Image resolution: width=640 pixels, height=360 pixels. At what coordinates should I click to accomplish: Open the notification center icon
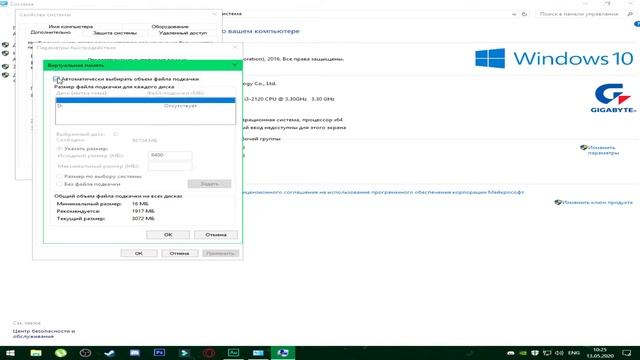click(x=627, y=353)
